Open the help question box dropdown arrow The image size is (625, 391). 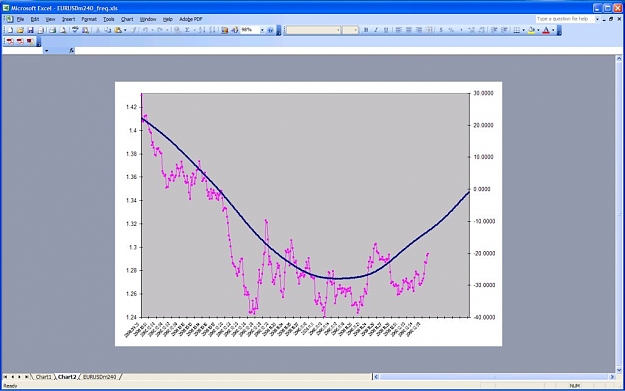coord(597,19)
